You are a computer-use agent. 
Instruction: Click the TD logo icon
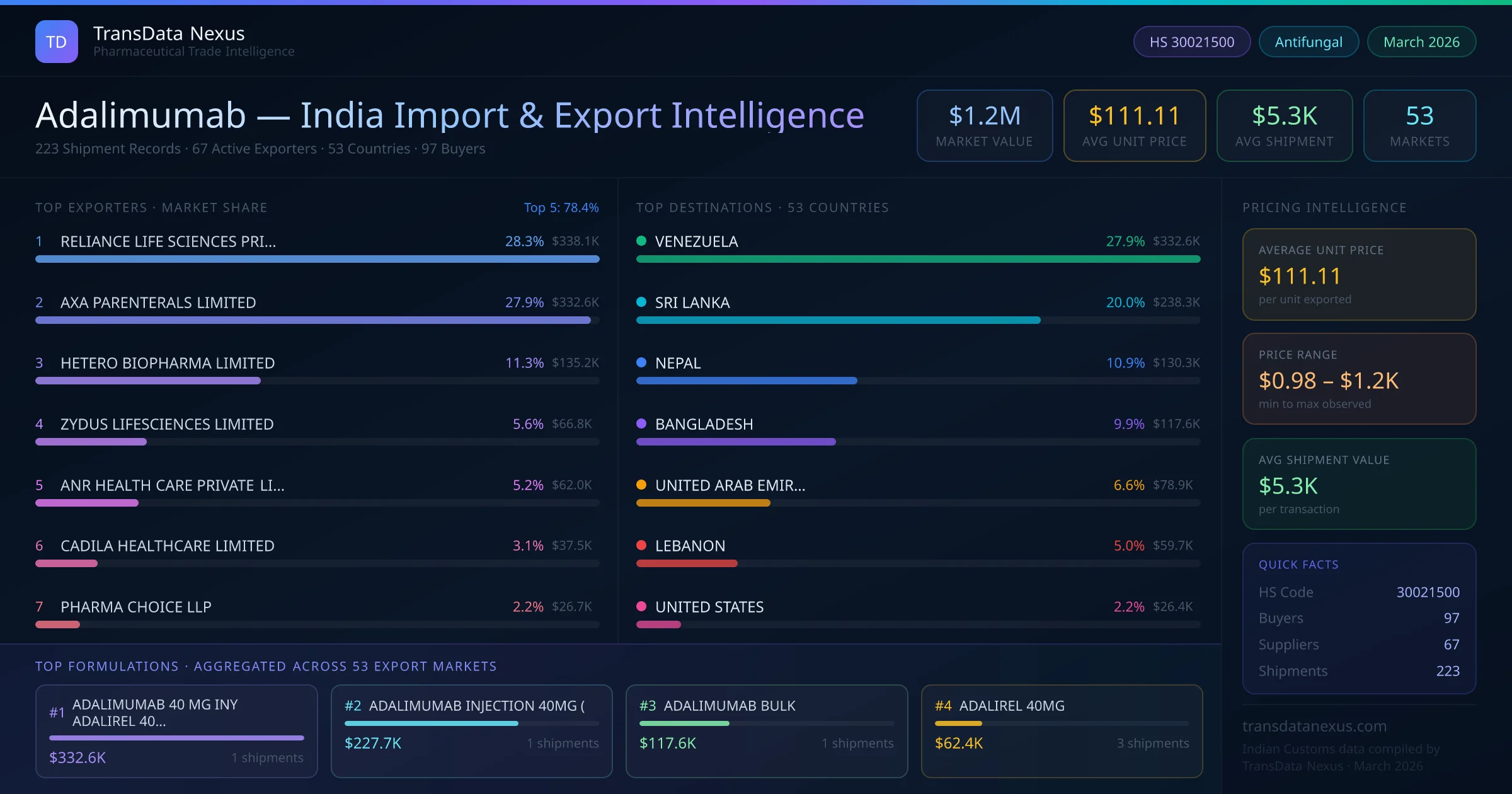click(x=57, y=42)
